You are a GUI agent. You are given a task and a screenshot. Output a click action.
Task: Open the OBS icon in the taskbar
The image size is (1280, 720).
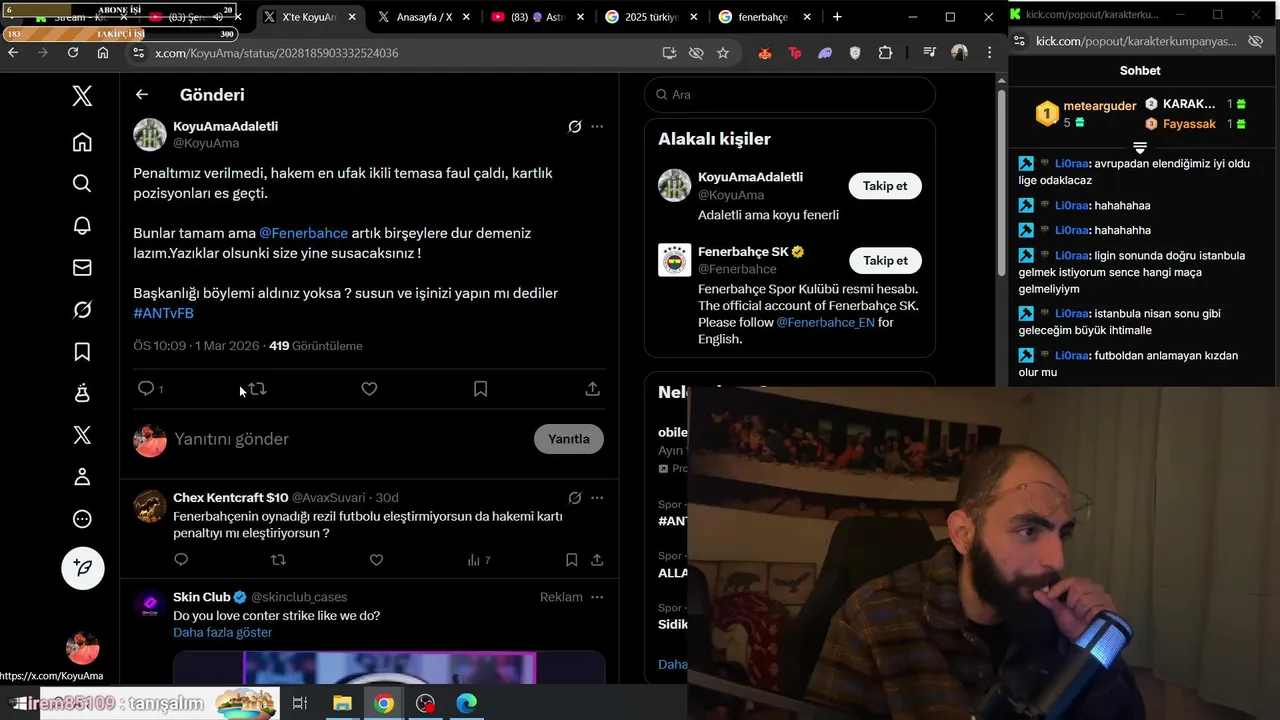(x=426, y=704)
